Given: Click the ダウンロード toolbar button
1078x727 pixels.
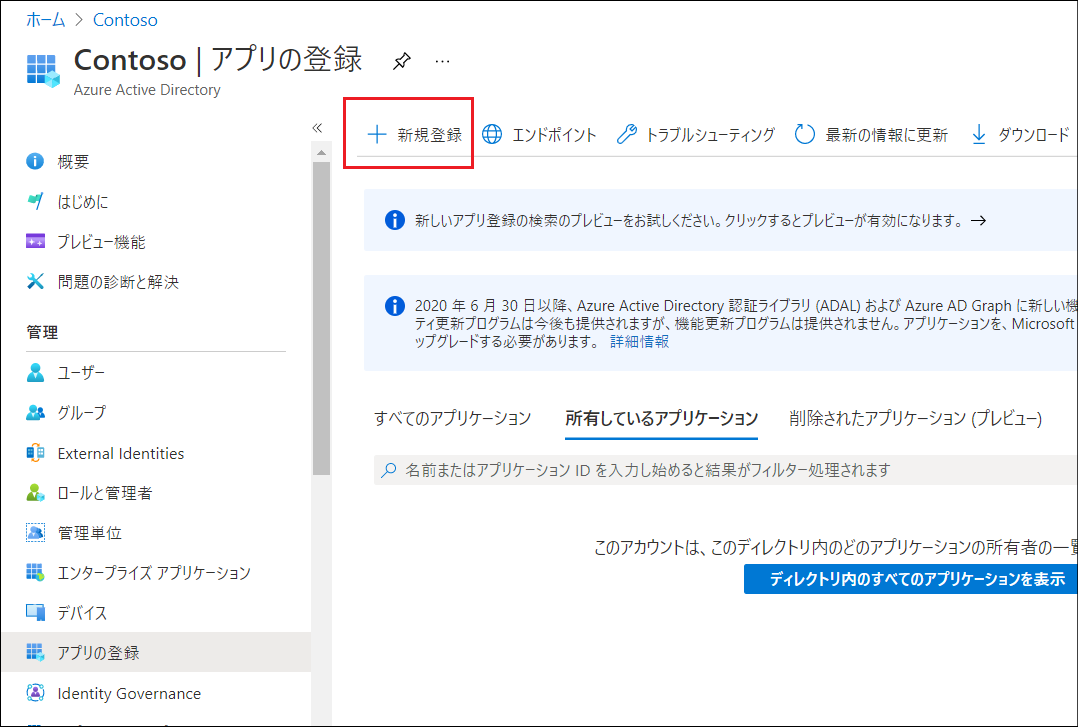Looking at the screenshot, I should (x=1020, y=135).
